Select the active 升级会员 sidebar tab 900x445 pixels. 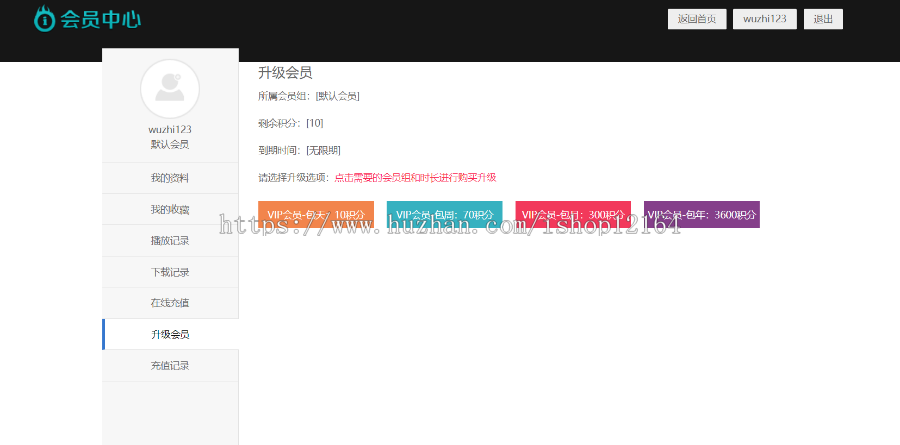170,334
